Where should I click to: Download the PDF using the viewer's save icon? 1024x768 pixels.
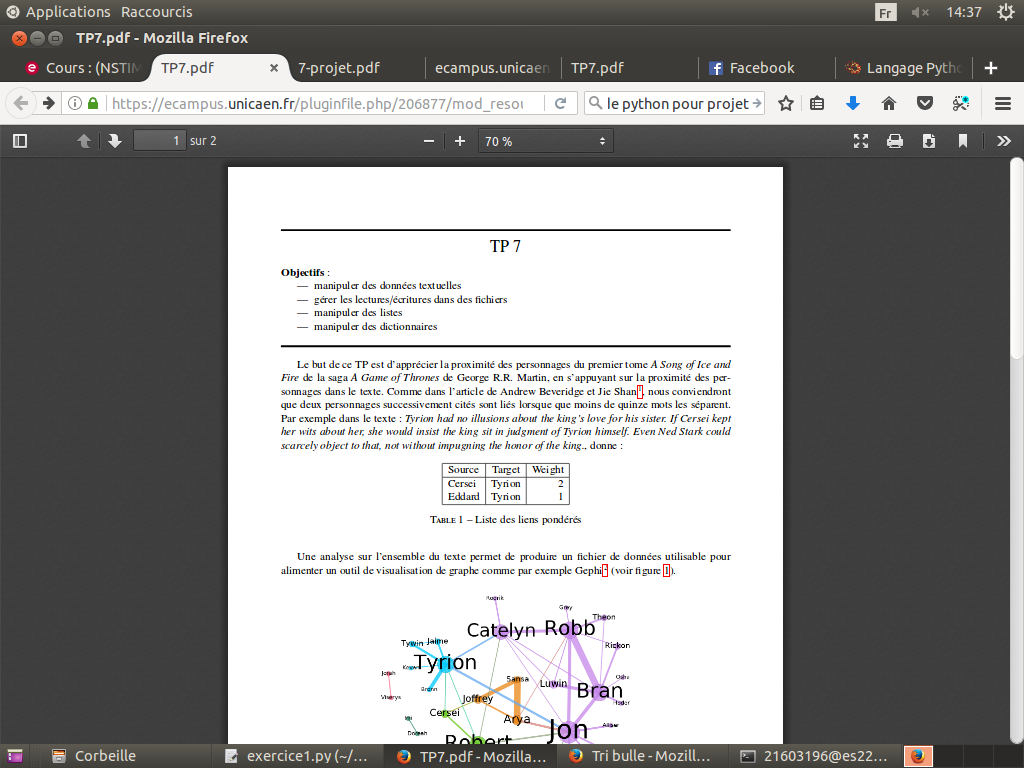coord(927,141)
